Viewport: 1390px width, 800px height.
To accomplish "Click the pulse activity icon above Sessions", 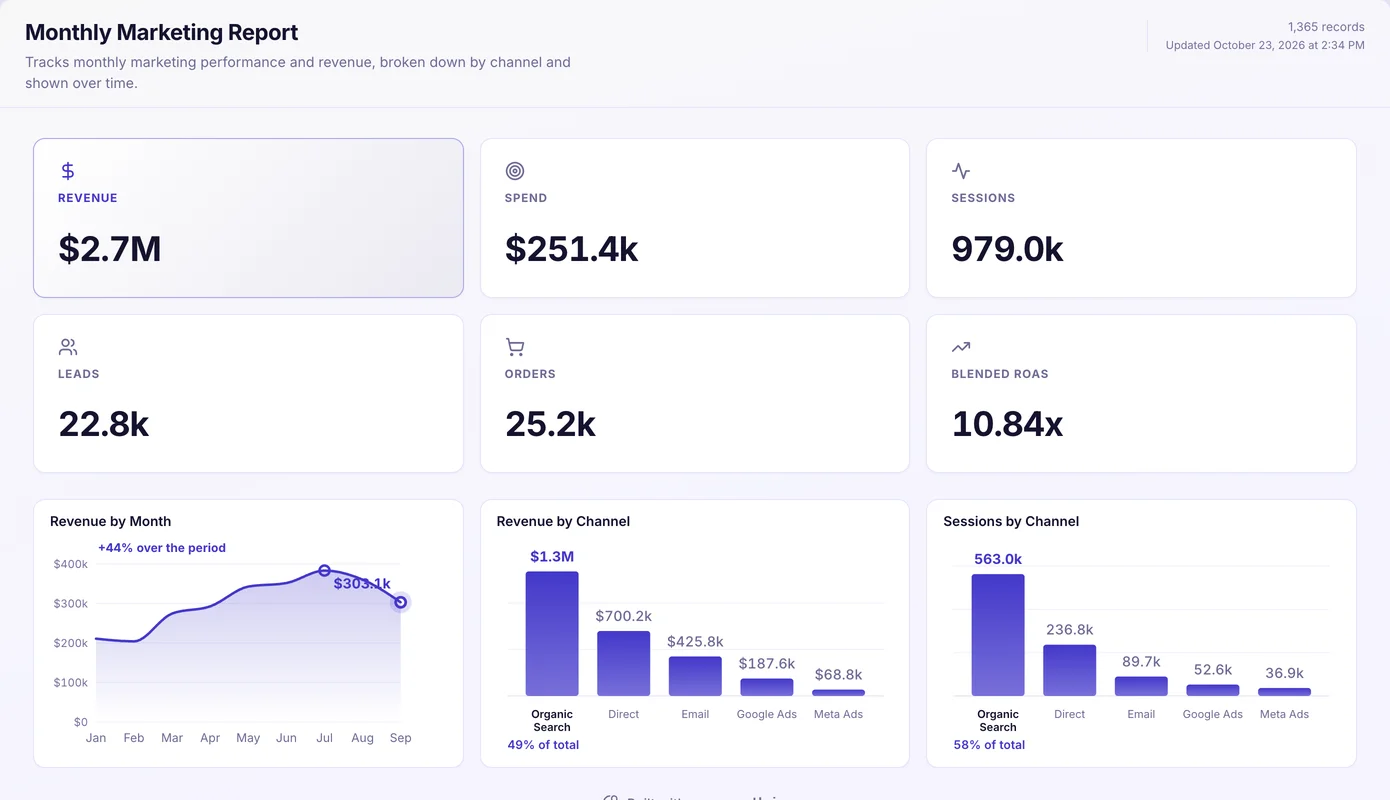I will point(961,171).
